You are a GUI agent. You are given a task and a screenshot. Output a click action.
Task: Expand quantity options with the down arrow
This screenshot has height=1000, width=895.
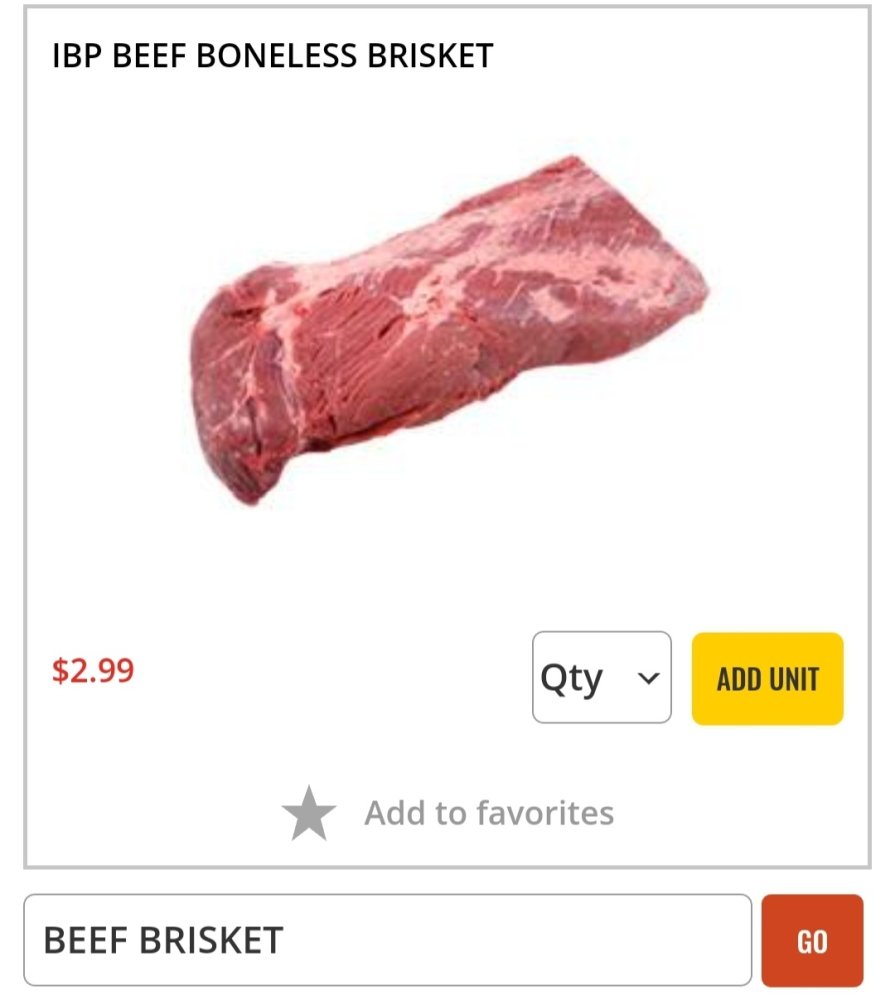coord(648,678)
